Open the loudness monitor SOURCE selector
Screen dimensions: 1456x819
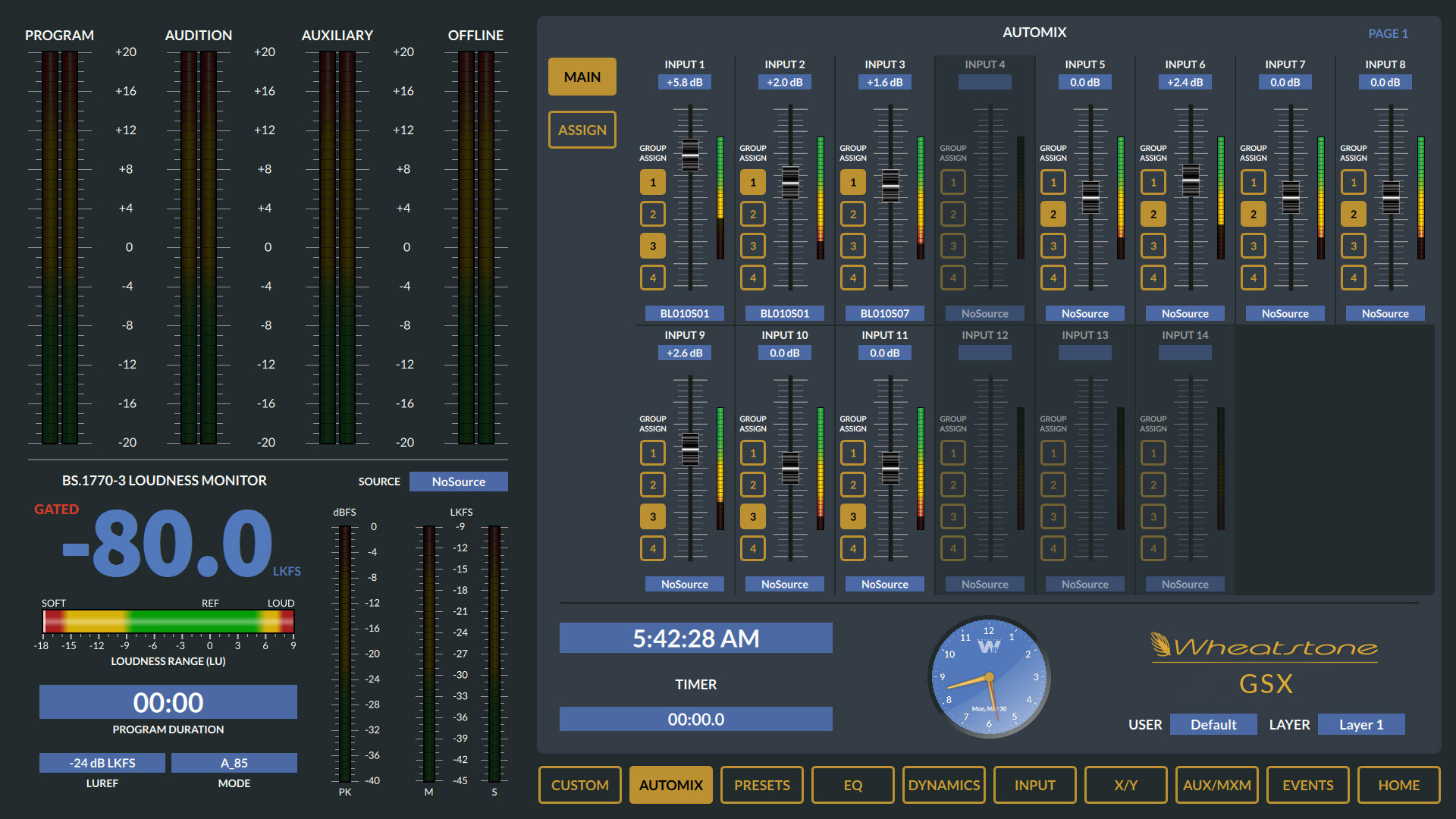tap(459, 482)
